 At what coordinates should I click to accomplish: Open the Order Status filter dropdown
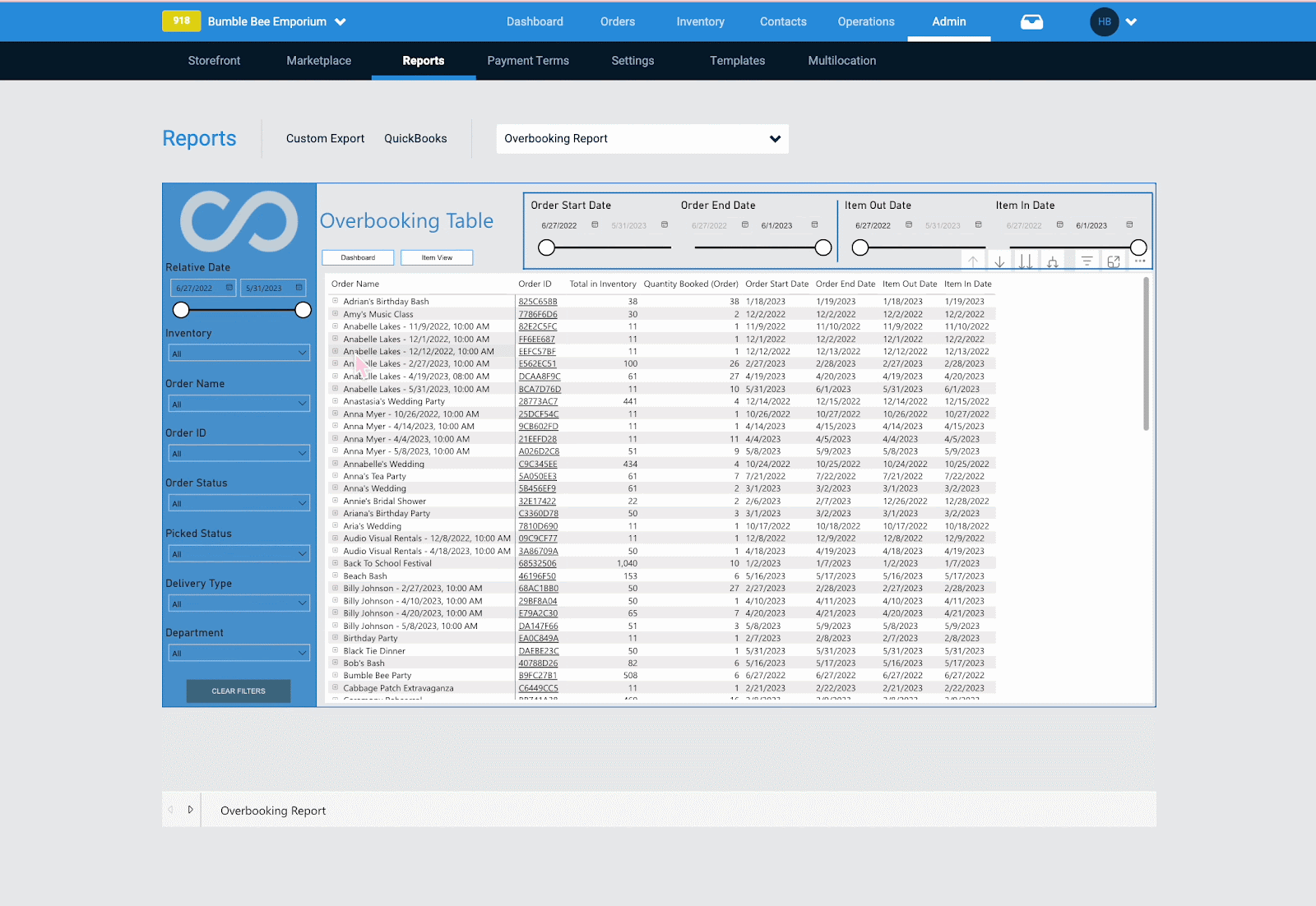click(239, 502)
